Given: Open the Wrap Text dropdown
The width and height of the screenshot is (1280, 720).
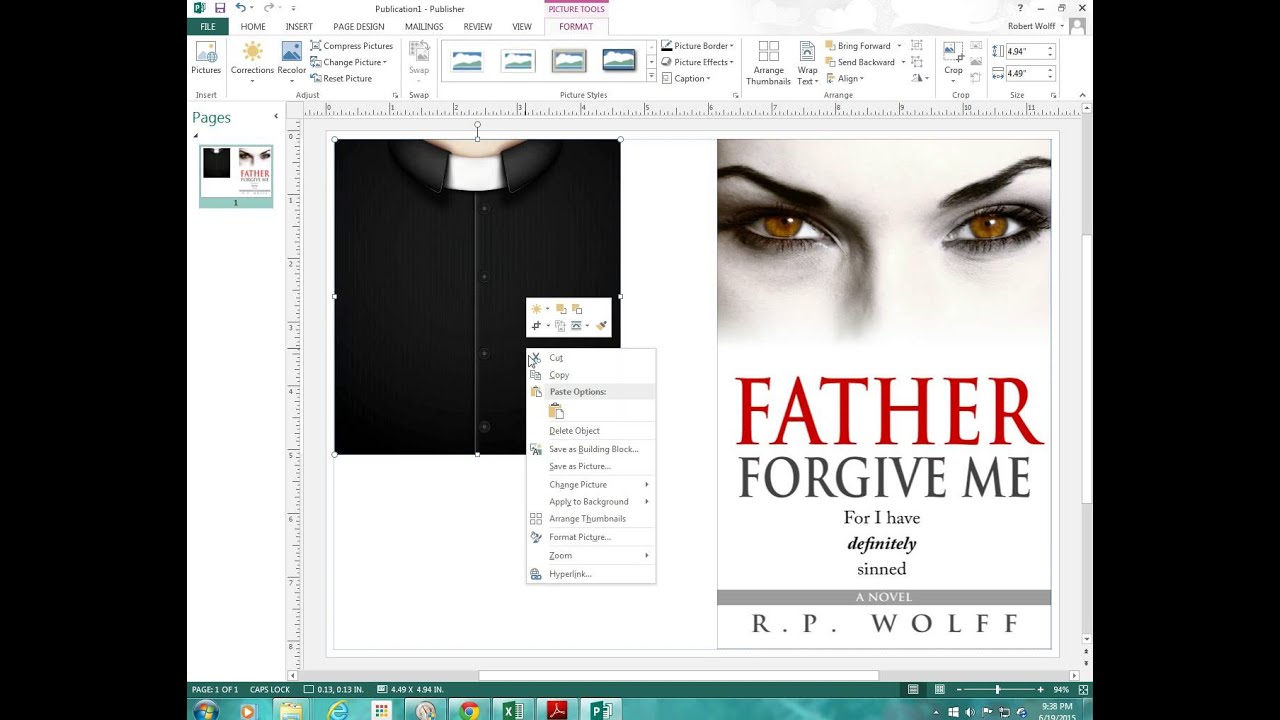Looking at the screenshot, I should tap(807, 63).
